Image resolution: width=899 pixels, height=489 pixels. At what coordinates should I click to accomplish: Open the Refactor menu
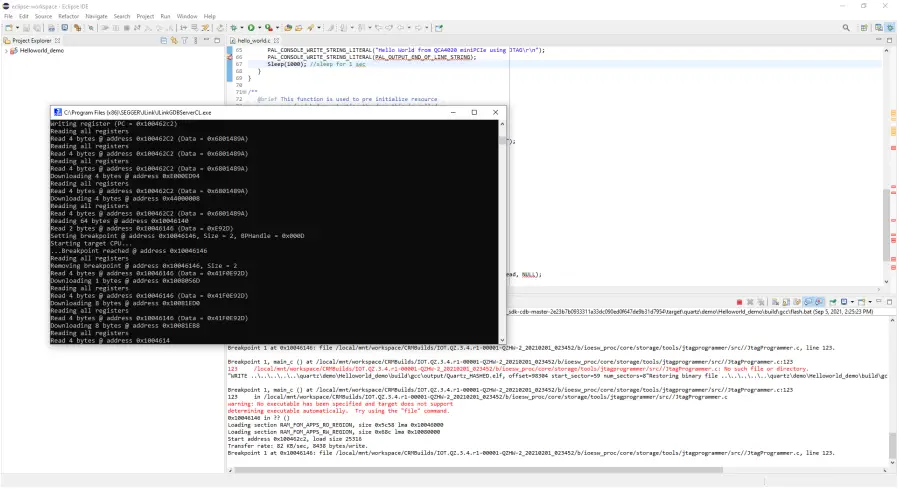[68, 16]
